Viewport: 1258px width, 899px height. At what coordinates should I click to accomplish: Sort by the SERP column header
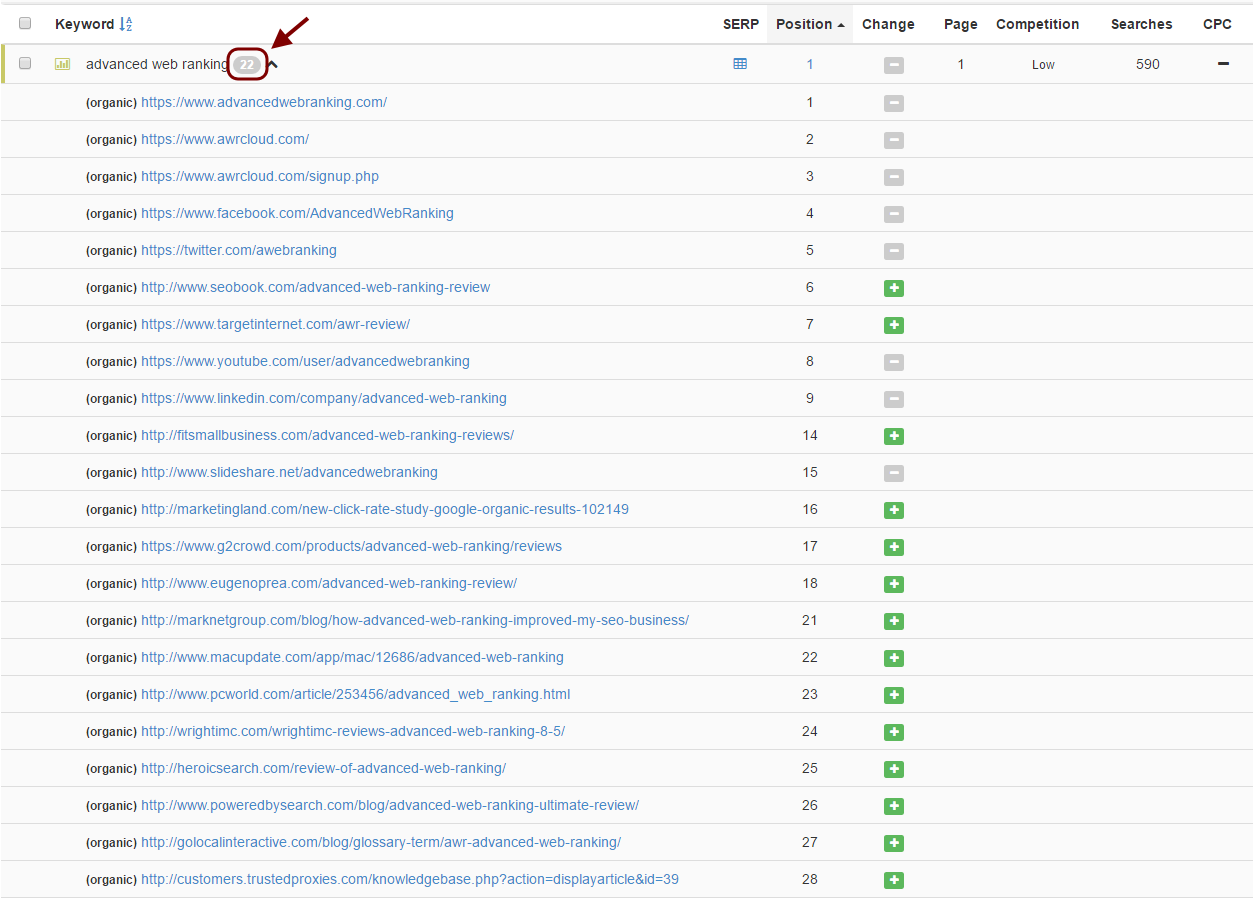741,24
